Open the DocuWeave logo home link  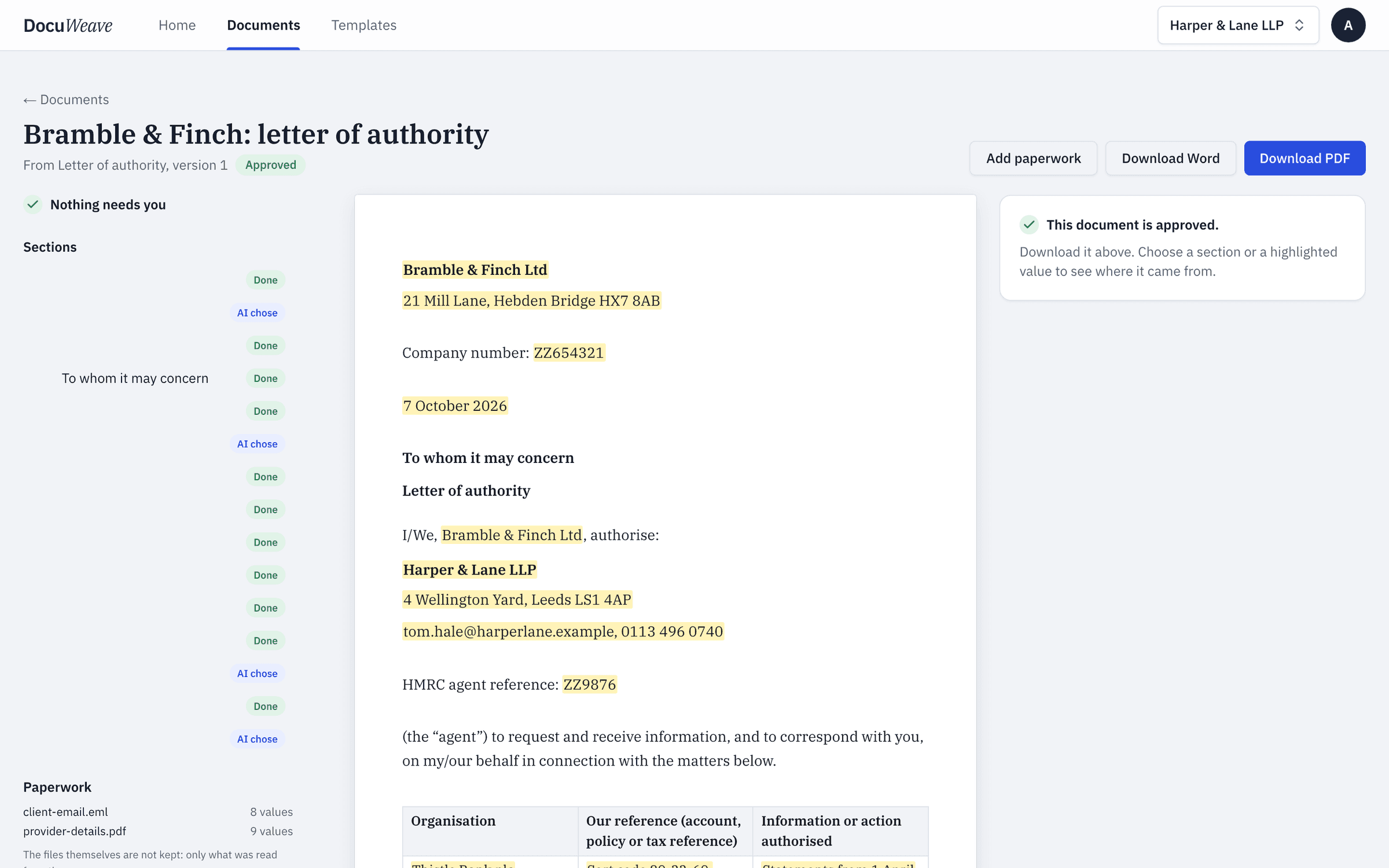pyautogui.click(x=68, y=25)
